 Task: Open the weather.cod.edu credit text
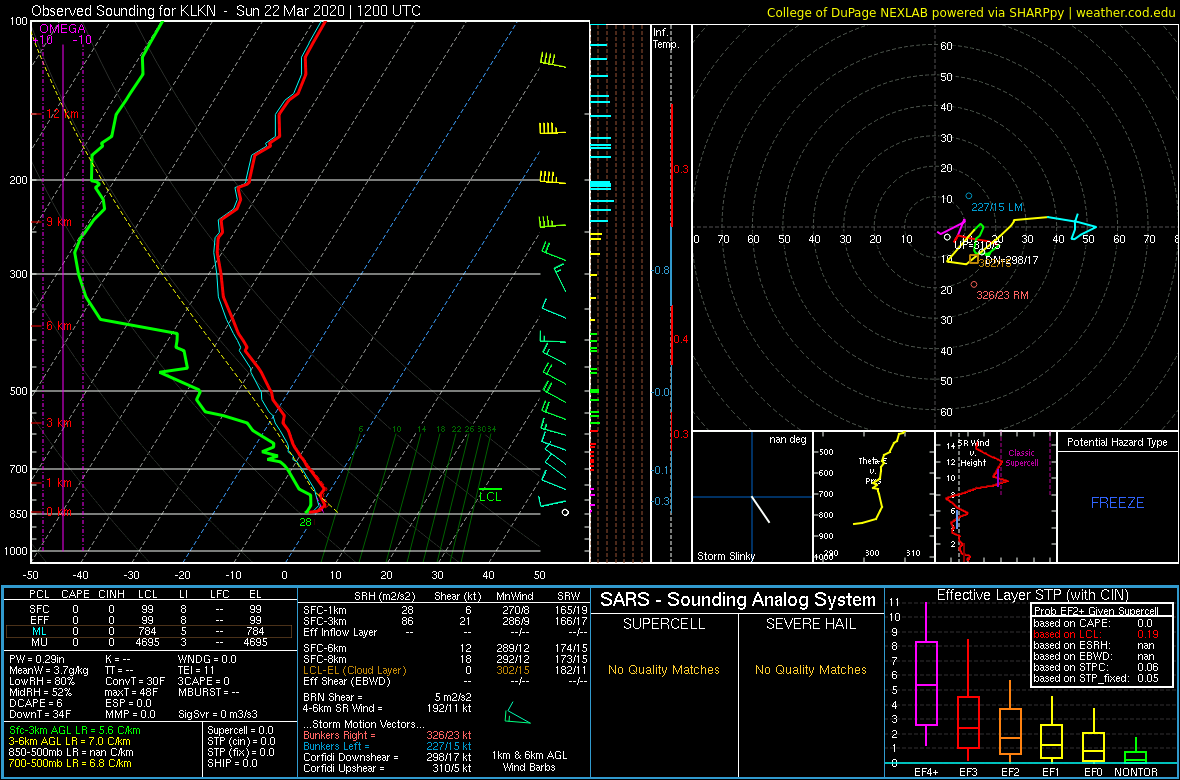[1128, 12]
